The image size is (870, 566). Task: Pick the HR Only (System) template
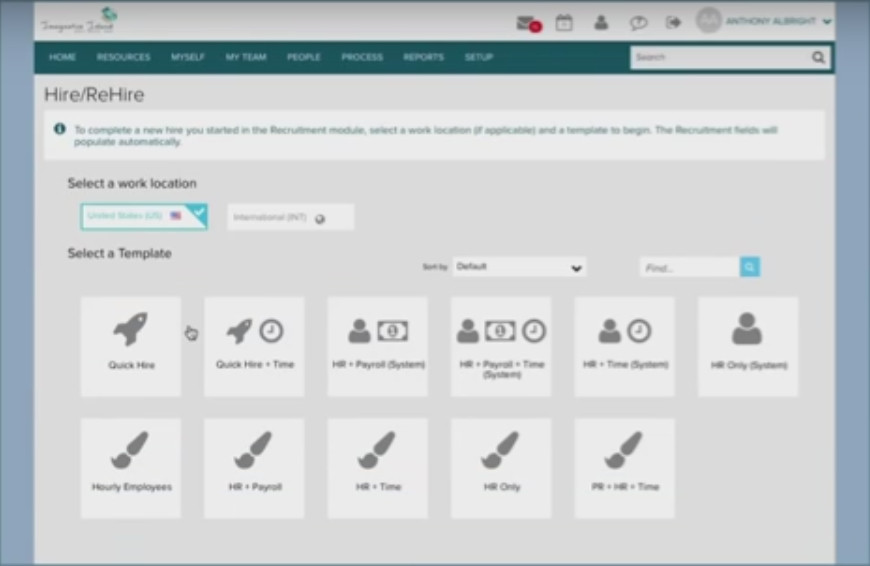pos(748,346)
